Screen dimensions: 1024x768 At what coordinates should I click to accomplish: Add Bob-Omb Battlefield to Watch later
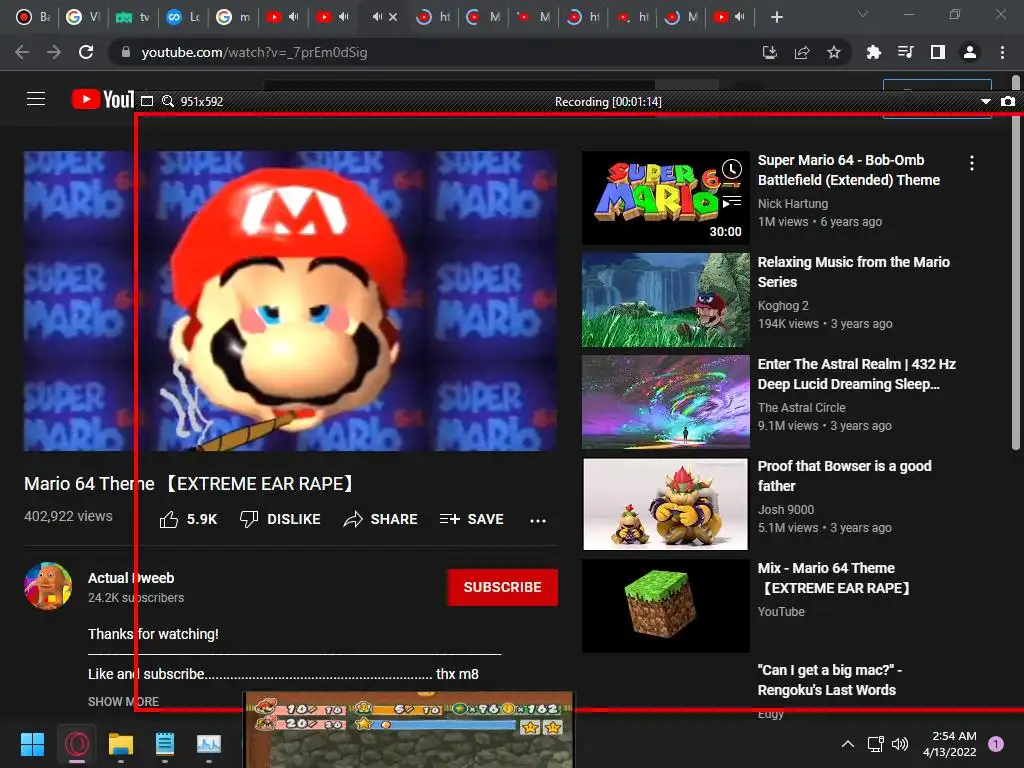click(x=731, y=170)
